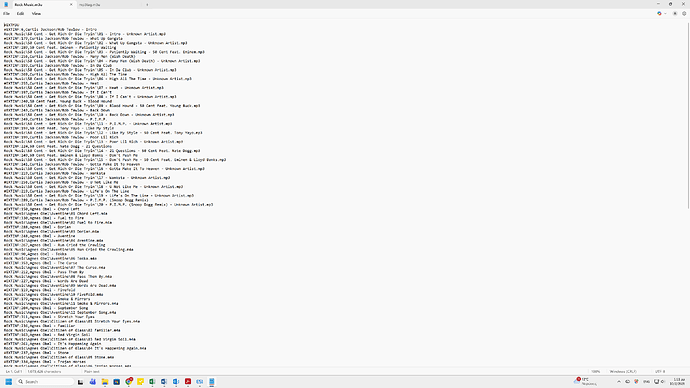Open the weather widget on the taskbar
690x388 pixels.
click(x=586, y=381)
